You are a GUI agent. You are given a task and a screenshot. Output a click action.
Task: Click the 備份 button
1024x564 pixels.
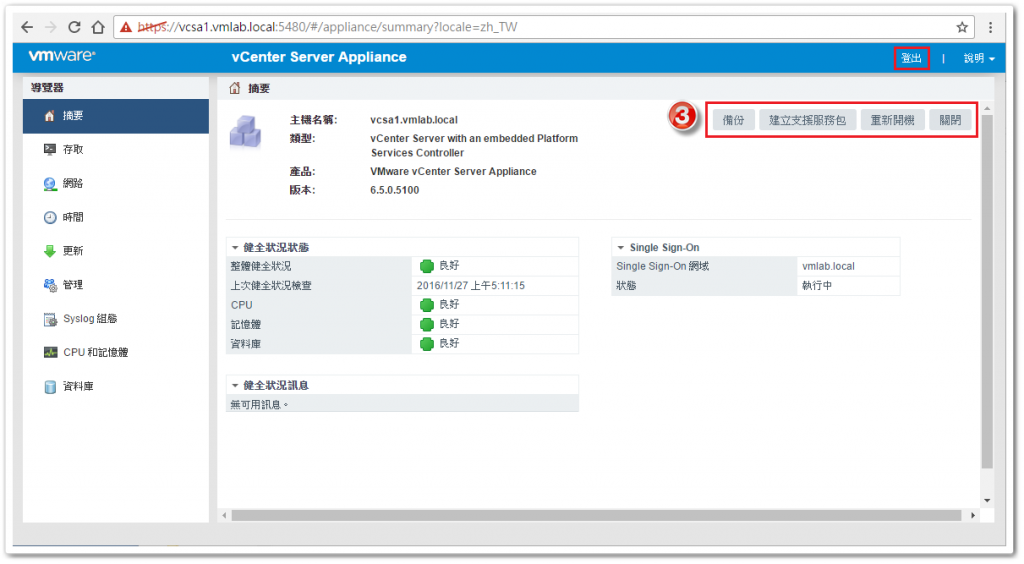pyautogui.click(x=733, y=120)
